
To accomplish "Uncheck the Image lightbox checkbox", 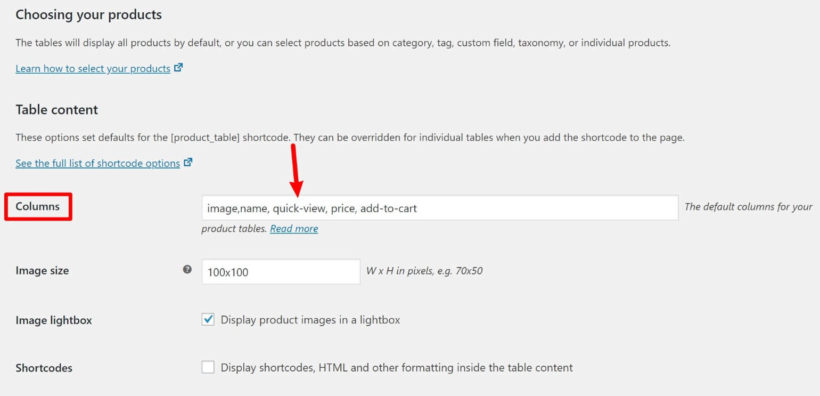I will pos(208,320).
